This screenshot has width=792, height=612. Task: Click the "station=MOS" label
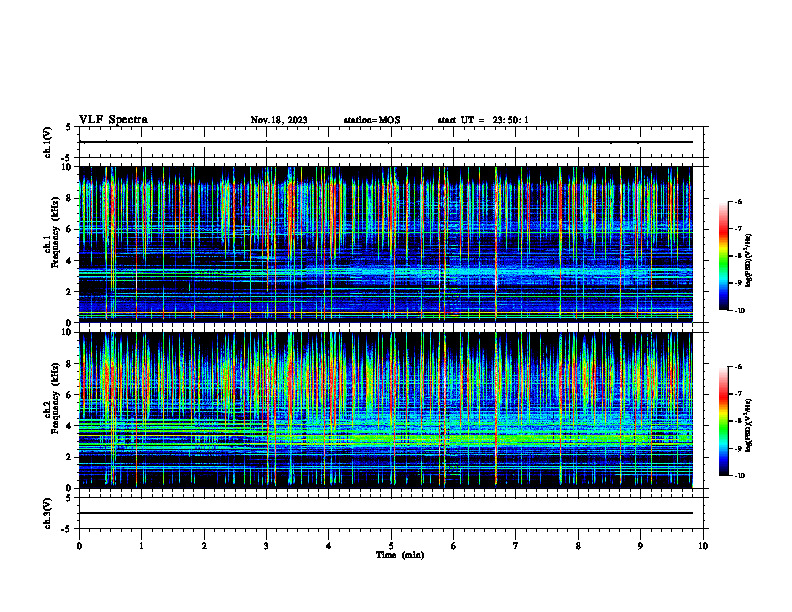tap(372, 120)
